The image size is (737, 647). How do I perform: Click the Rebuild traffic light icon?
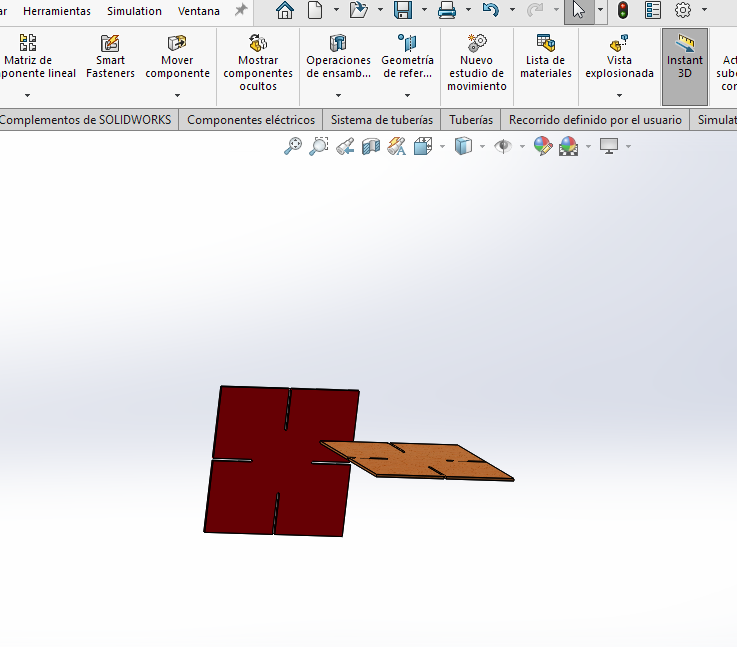[x=623, y=10]
